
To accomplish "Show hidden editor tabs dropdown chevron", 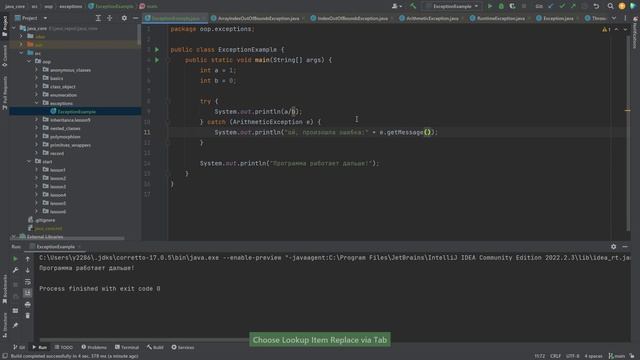I will coord(614,18).
